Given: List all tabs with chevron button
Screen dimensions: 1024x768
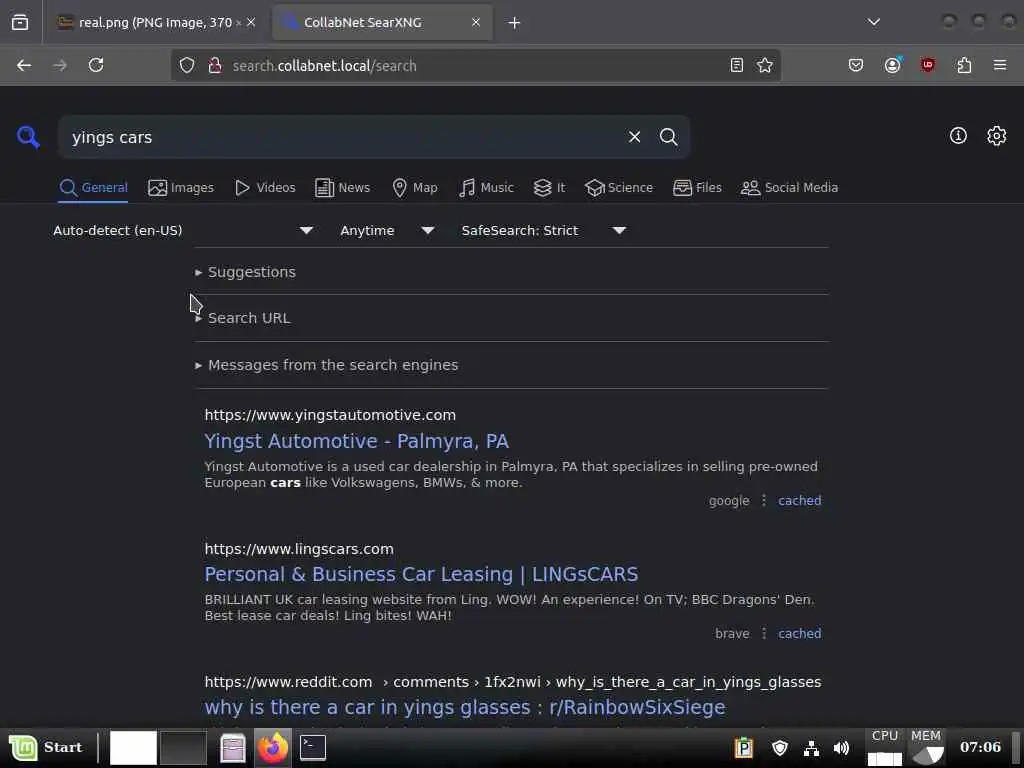Looking at the screenshot, I should pos(874,22).
